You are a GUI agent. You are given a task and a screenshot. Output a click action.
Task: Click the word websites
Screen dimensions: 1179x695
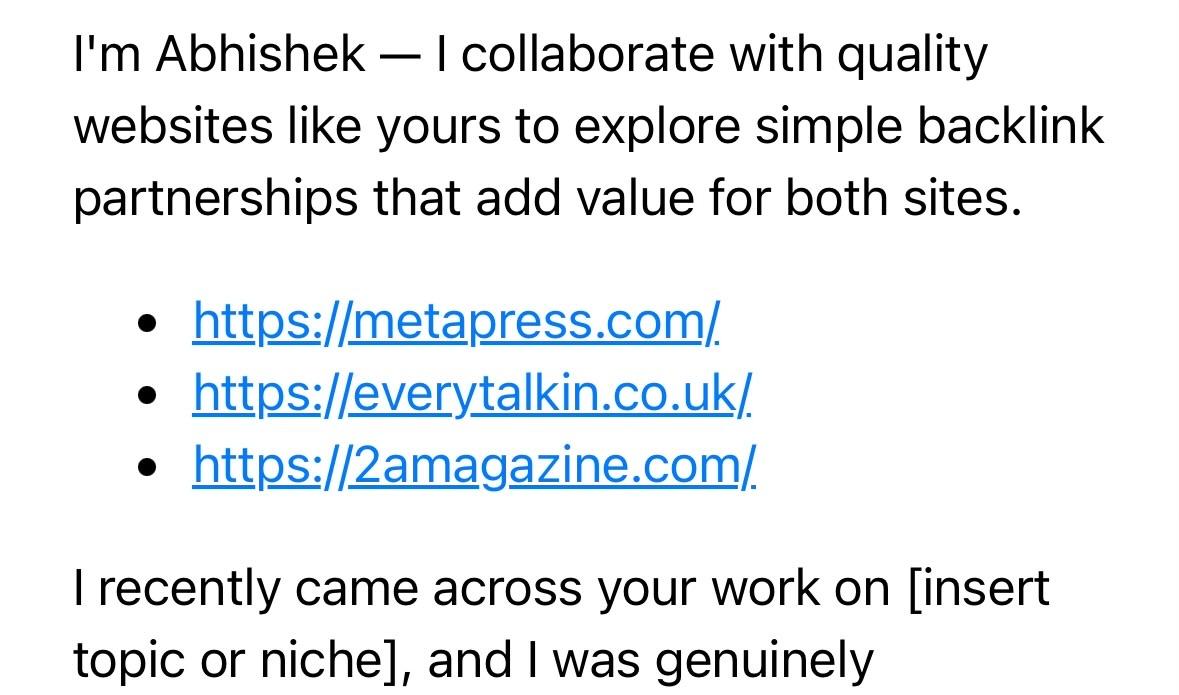point(173,126)
